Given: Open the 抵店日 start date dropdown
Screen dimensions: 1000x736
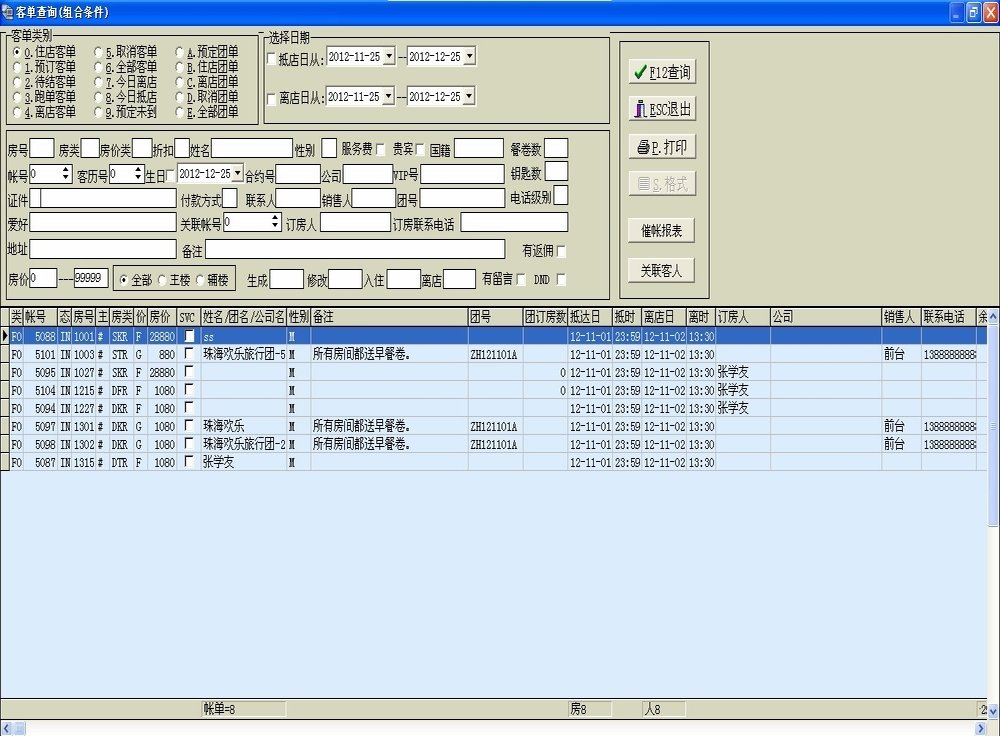Looking at the screenshot, I should pyautogui.click(x=389, y=56).
